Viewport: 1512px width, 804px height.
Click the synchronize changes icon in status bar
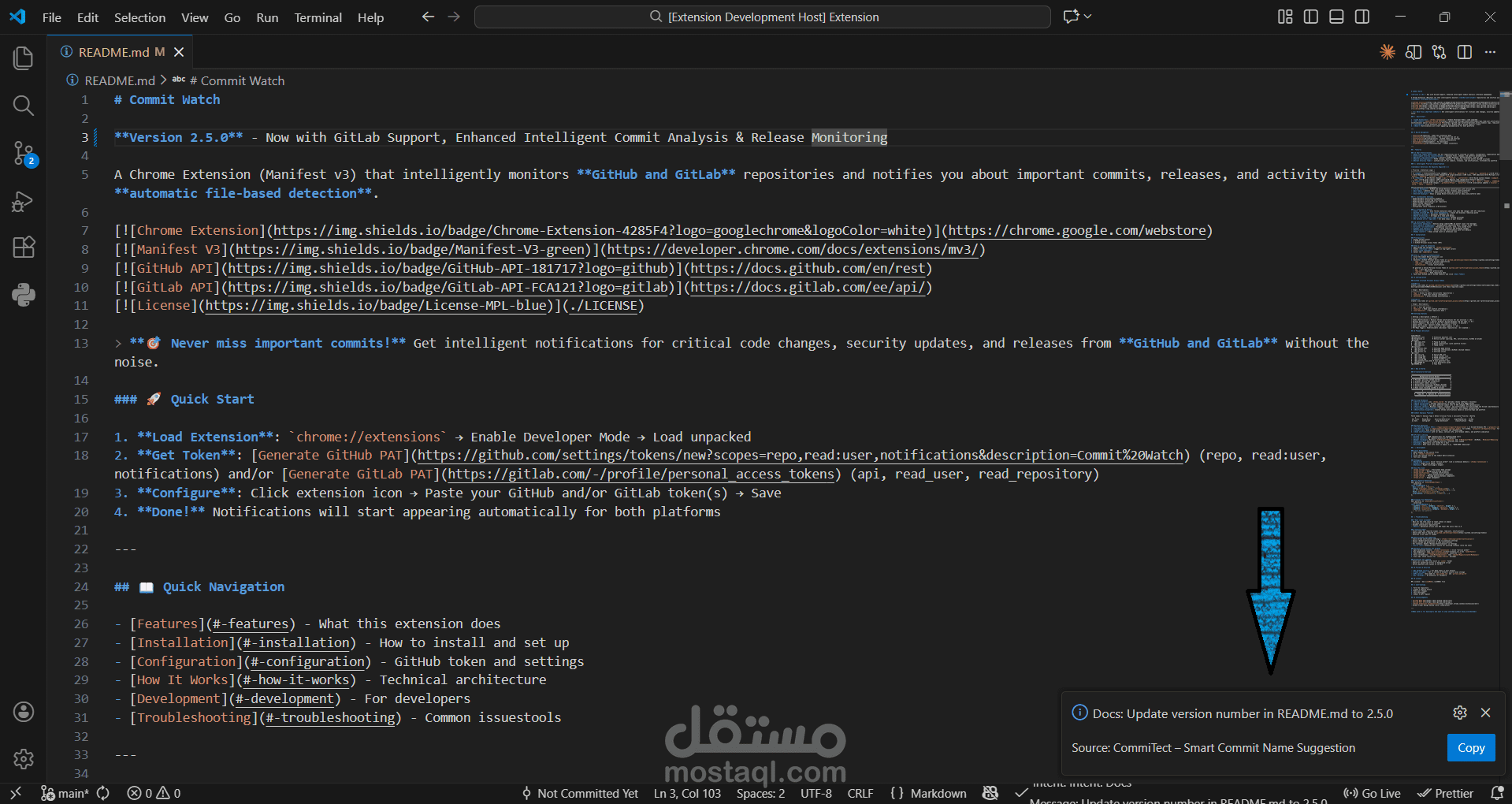pos(103,793)
